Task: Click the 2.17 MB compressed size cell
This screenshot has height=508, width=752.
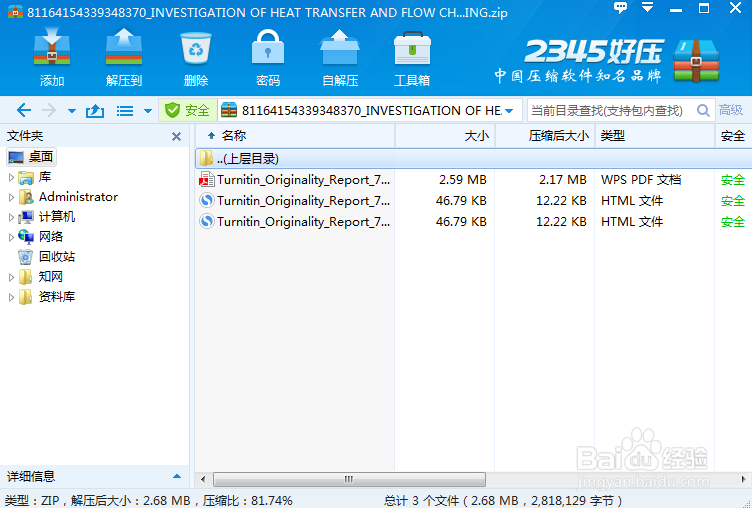Action: click(563, 180)
